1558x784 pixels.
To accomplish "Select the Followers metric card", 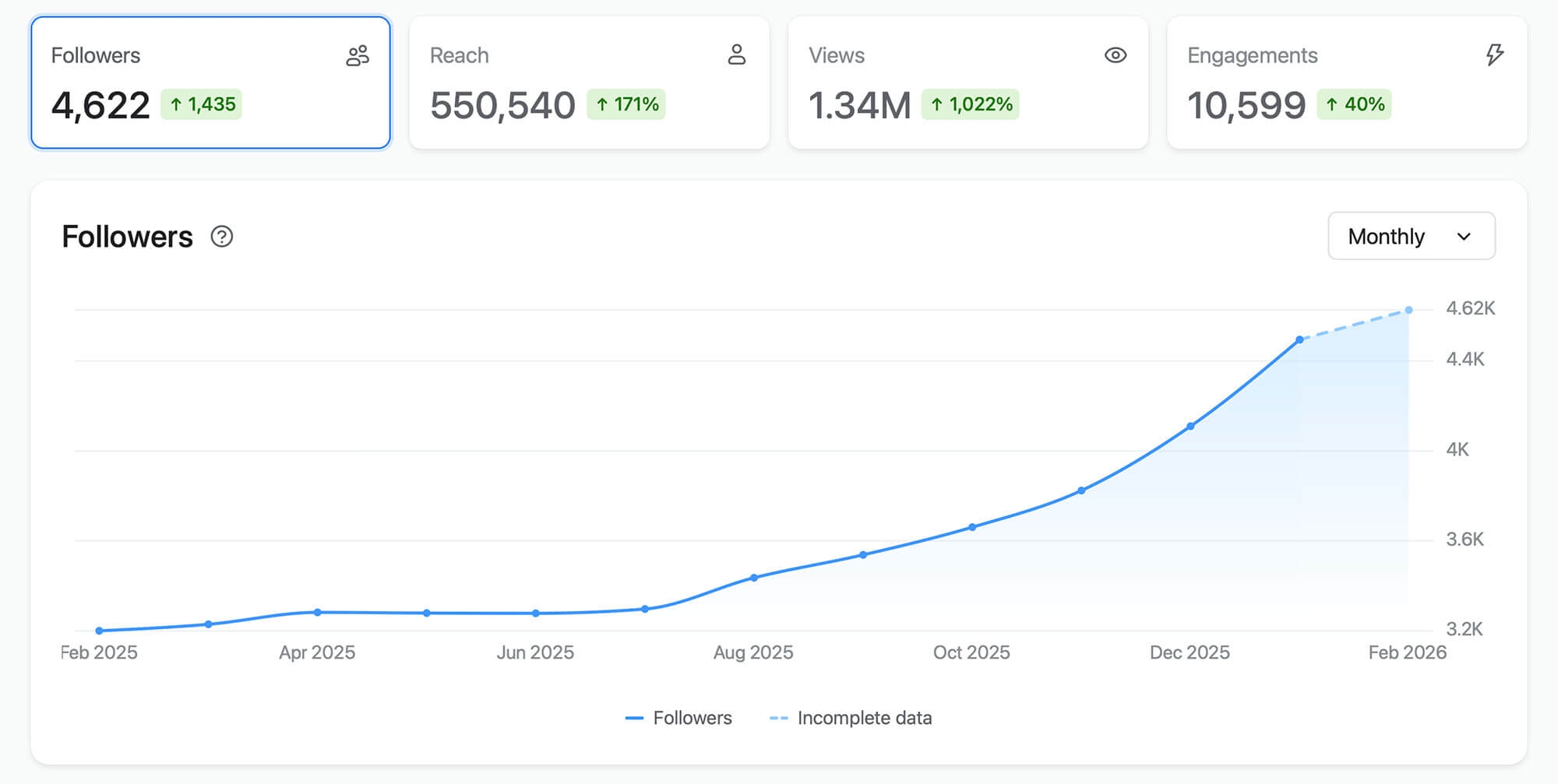I will pos(210,83).
